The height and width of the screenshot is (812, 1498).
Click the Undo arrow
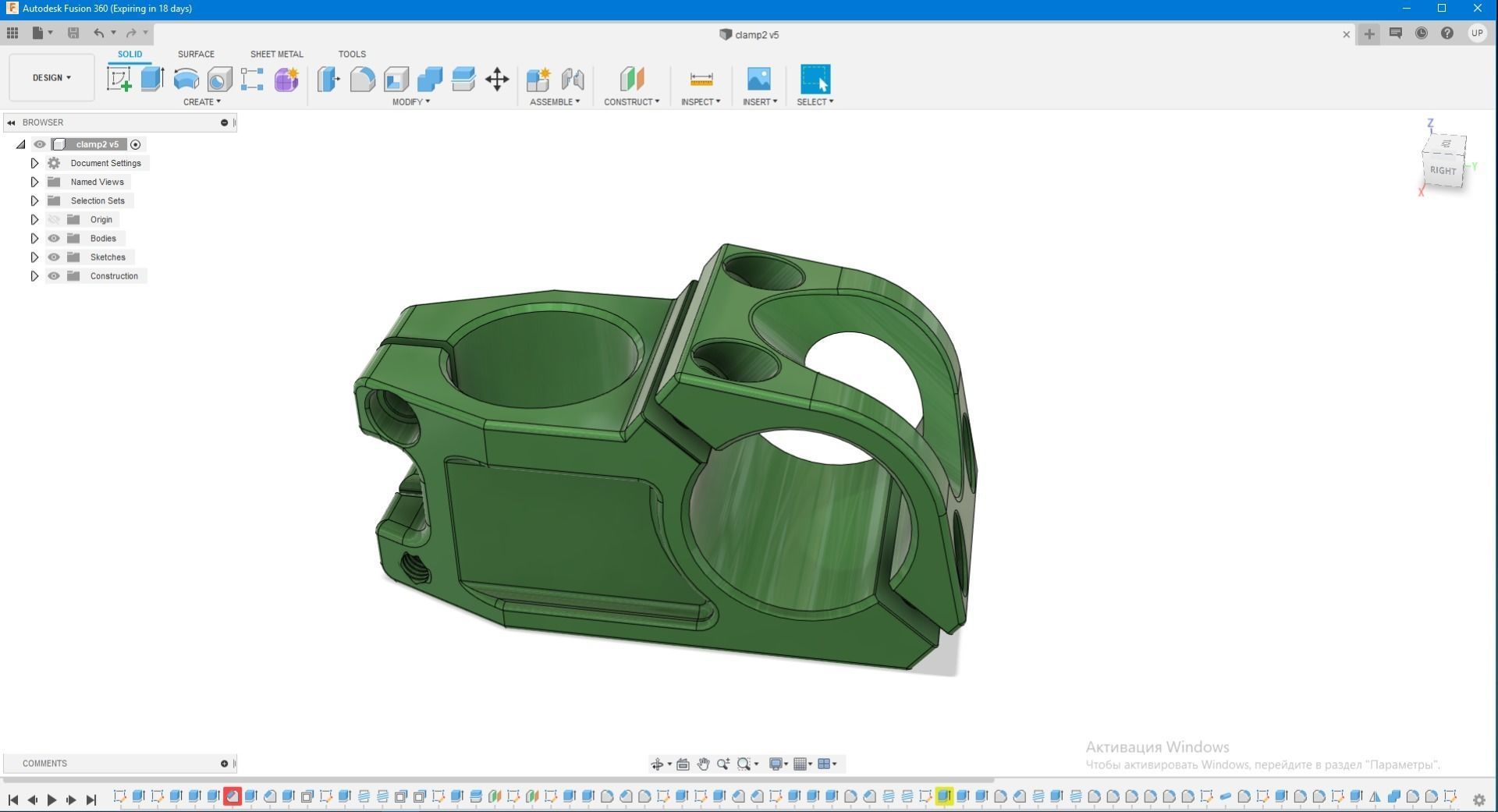click(98, 33)
